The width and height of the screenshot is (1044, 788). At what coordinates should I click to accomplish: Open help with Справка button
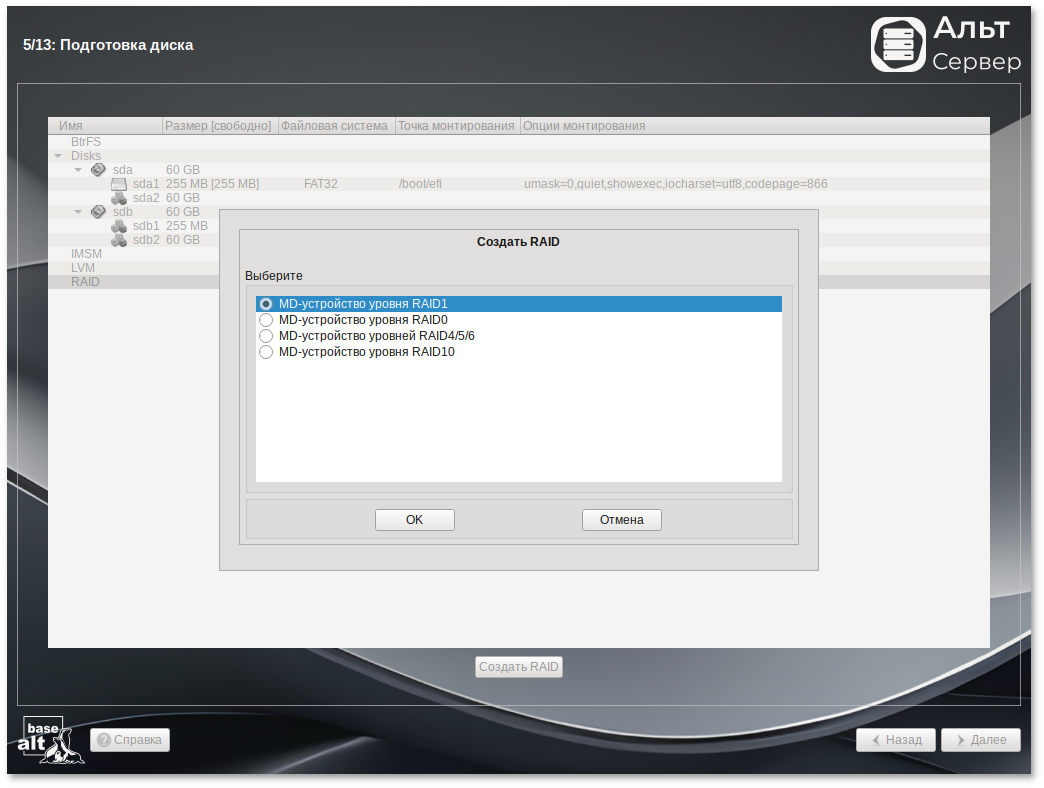pos(130,740)
